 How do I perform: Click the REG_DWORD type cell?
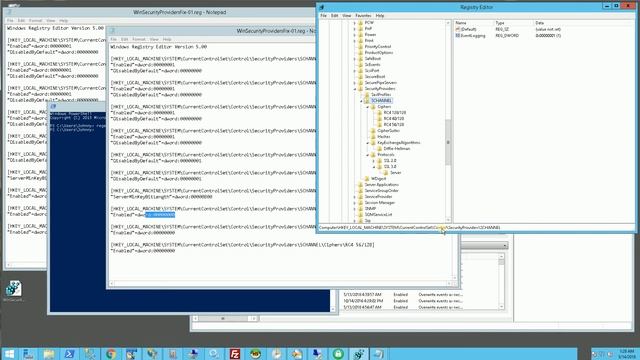click(x=507, y=36)
